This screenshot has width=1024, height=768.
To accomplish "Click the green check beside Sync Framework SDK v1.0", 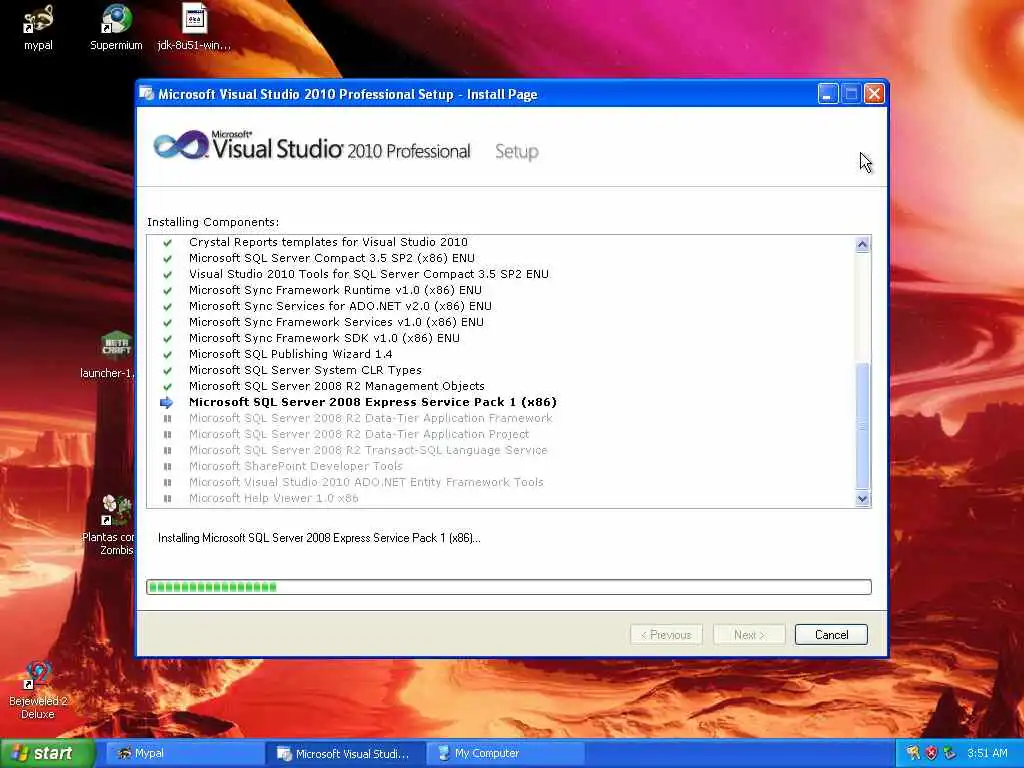I will [167, 338].
